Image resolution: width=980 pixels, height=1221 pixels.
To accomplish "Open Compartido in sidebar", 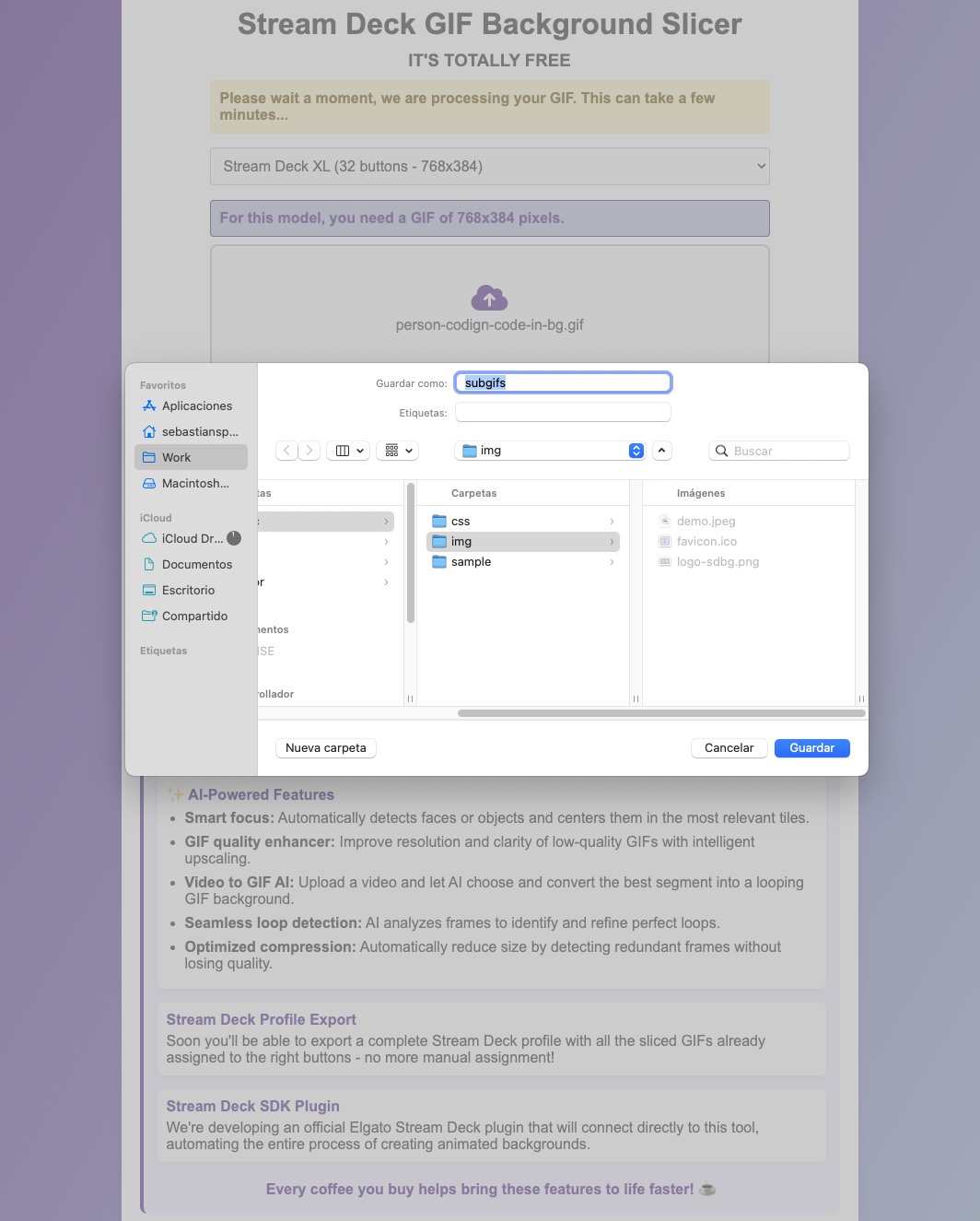I will 191,616.
